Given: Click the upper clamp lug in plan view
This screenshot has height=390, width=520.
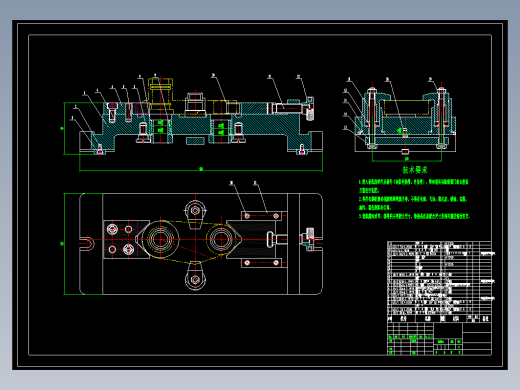Looking at the screenshot, I should [195, 214].
